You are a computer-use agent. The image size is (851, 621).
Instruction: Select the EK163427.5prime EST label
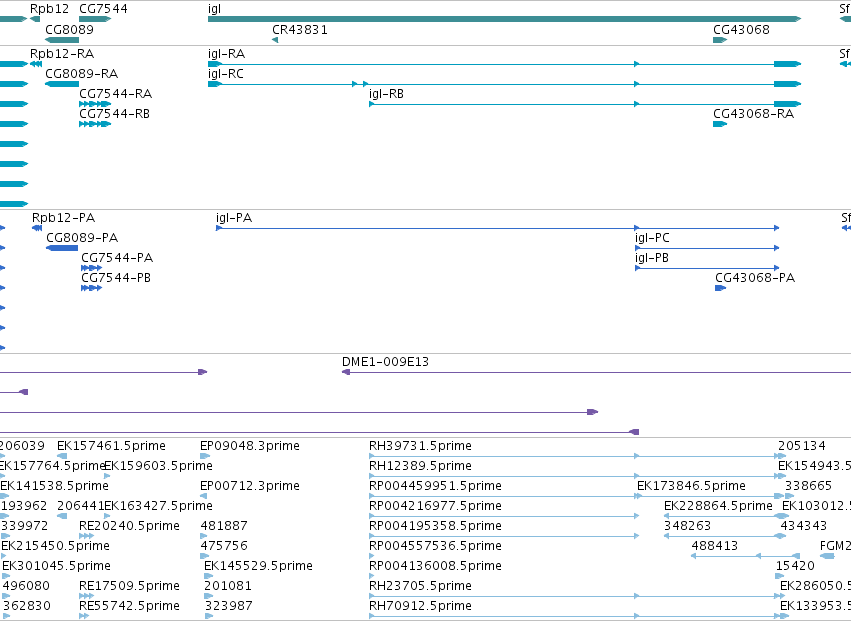click(x=158, y=505)
